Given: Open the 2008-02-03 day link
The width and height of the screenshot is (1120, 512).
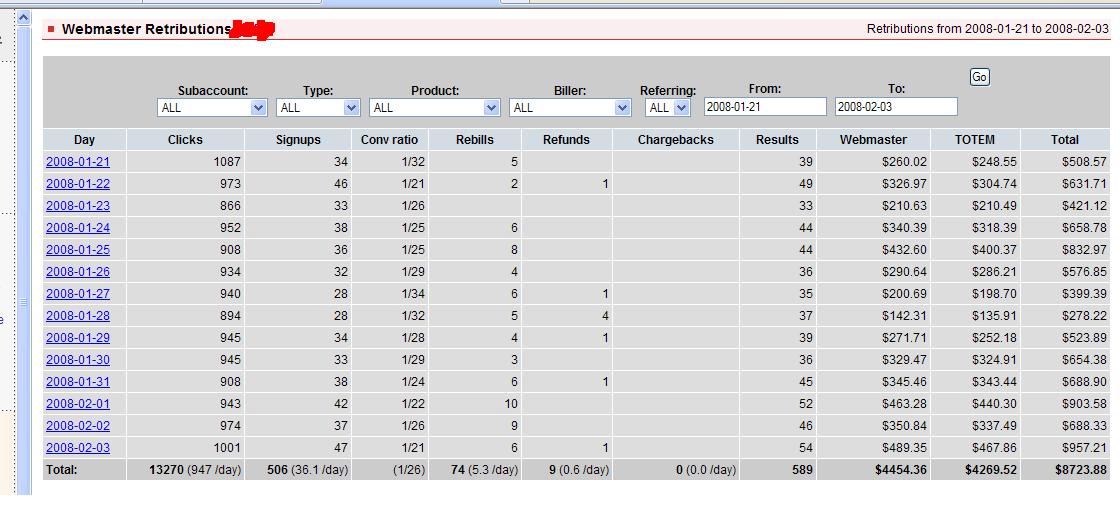Looking at the screenshot, I should point(78,448).
